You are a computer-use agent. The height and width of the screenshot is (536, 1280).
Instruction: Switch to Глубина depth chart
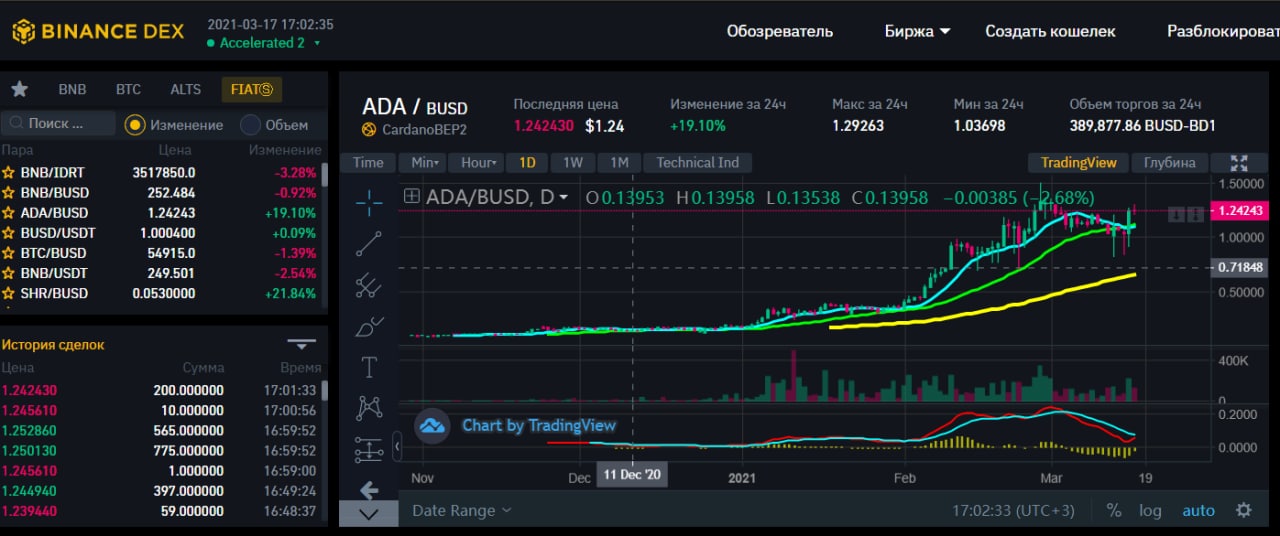pos(1169,162)
